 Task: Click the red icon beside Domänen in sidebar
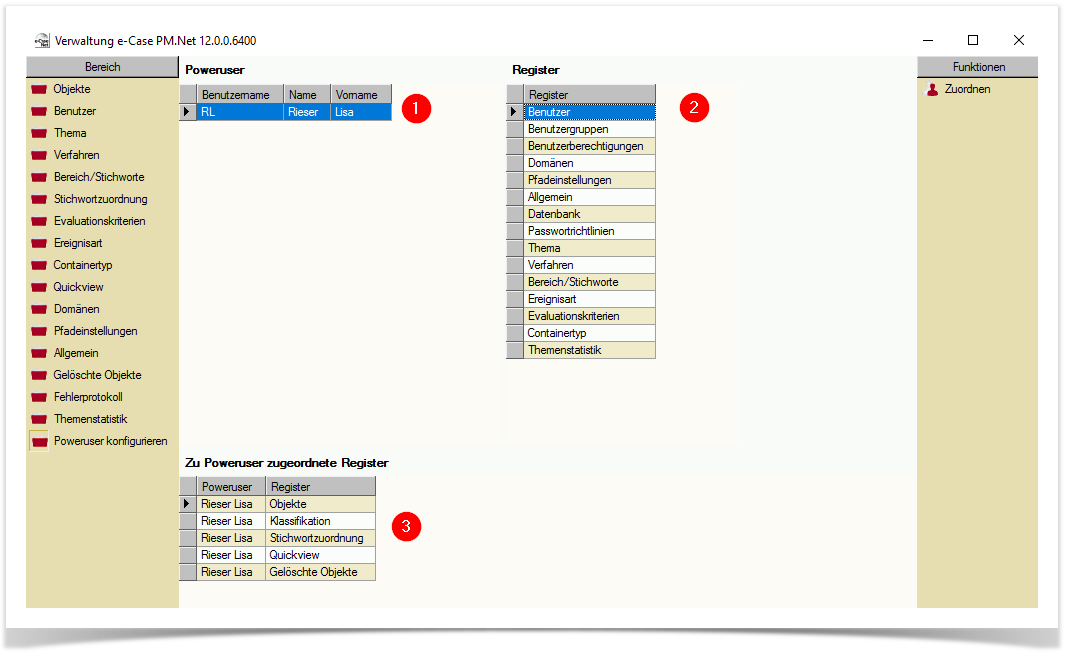pos(39,310)
